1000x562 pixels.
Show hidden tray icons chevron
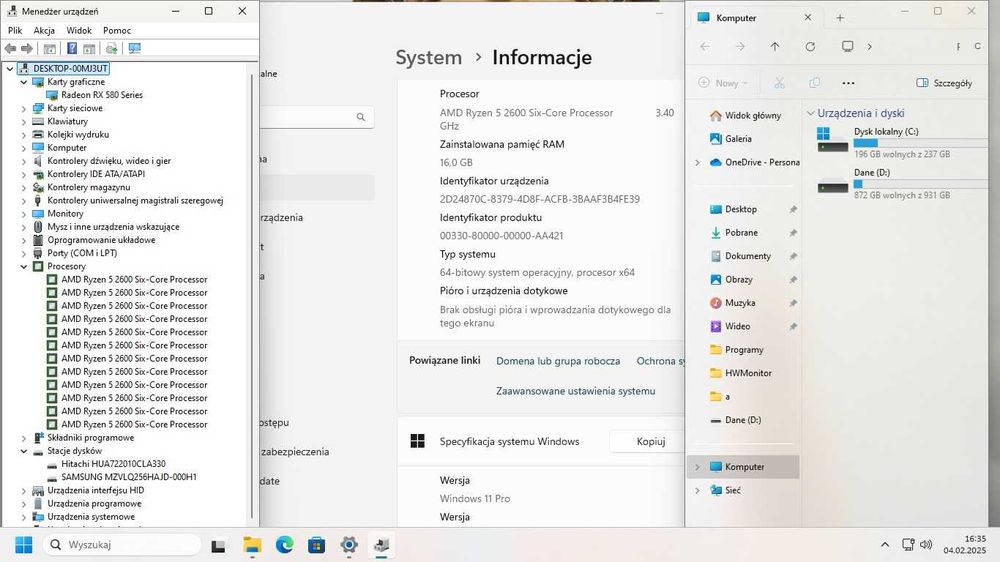pos(885,545)
